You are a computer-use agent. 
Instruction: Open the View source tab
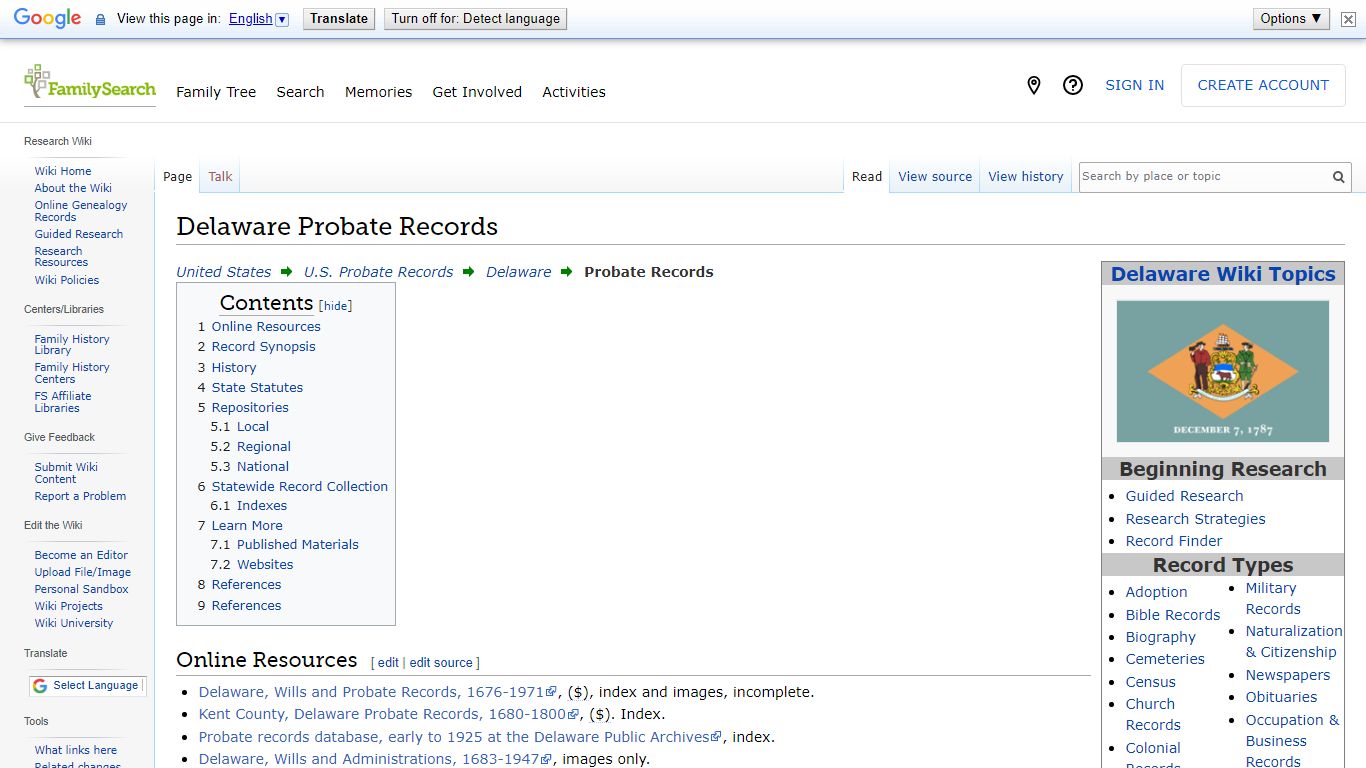(935, 177)
